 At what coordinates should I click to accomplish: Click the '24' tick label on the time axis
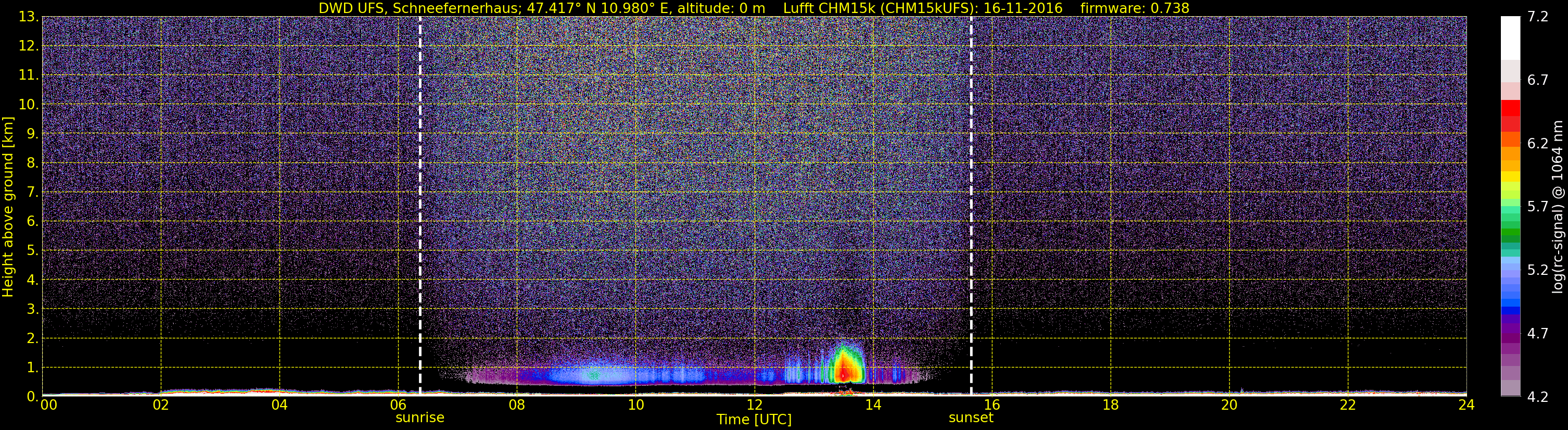(x=1467, y=405)
